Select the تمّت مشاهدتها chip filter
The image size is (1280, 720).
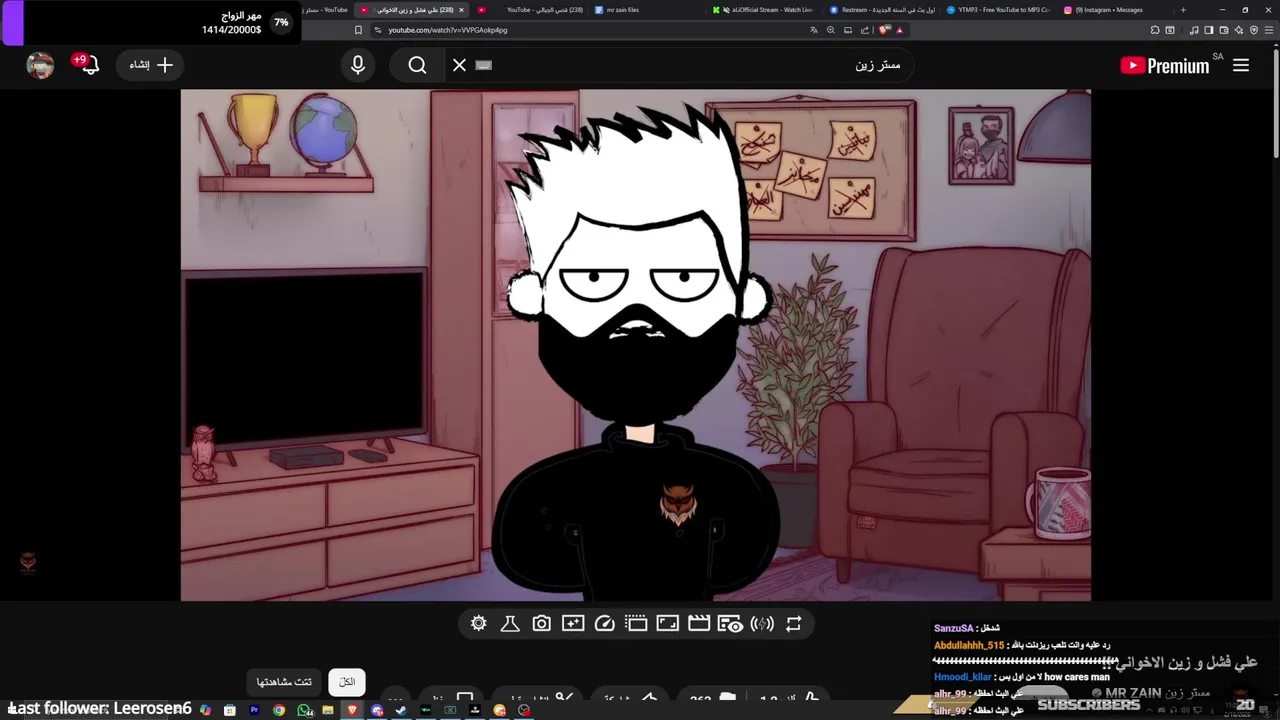click(284, 682)
